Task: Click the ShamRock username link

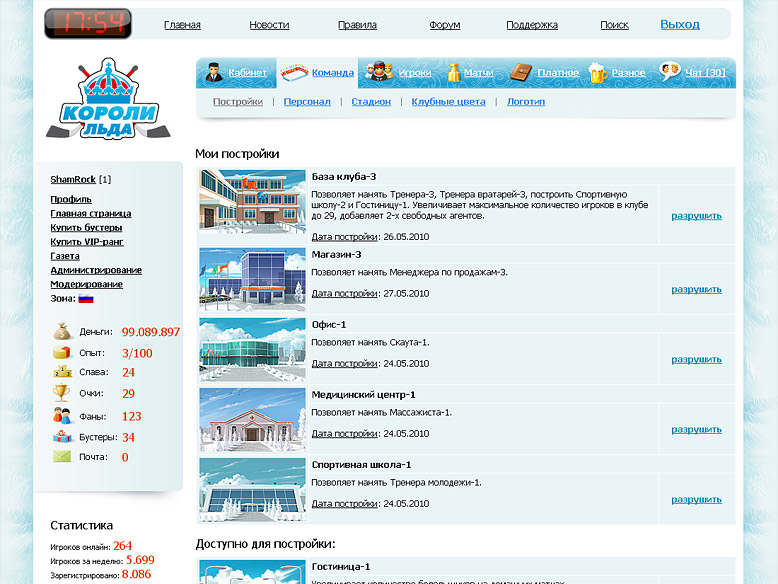Action: click(x=73, y=179)
